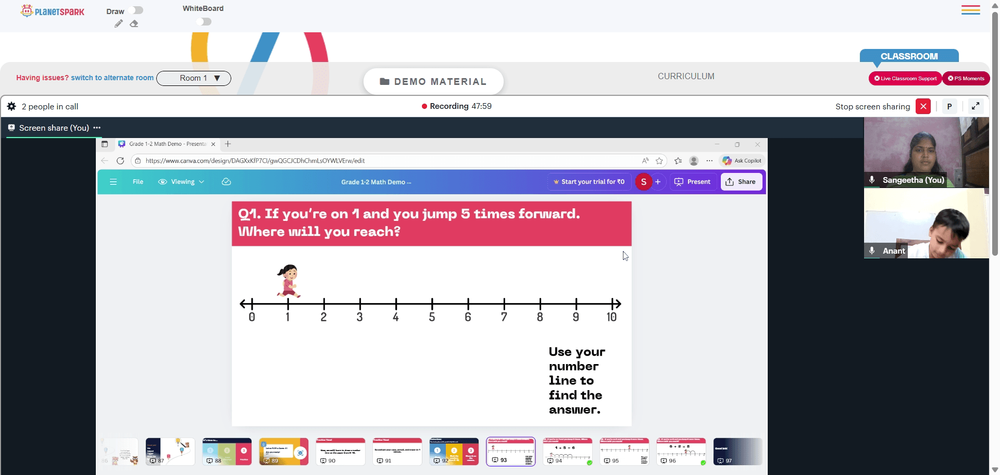Screen dimensions: 1000x475
Task: Open the PlanetSpark hamburger menu
Action: coord(971,10)
